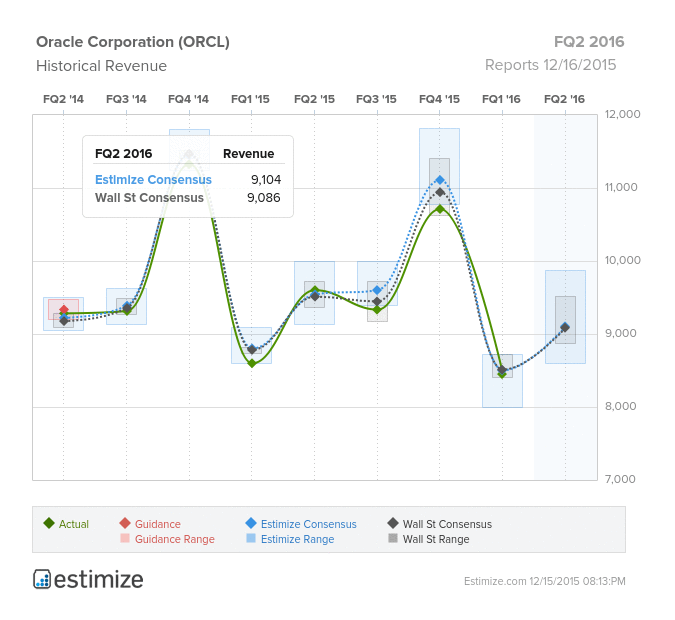The image size is (675, 620).
Task: Click the Reports 12/16/2015 text
Action: pos(551,65)
